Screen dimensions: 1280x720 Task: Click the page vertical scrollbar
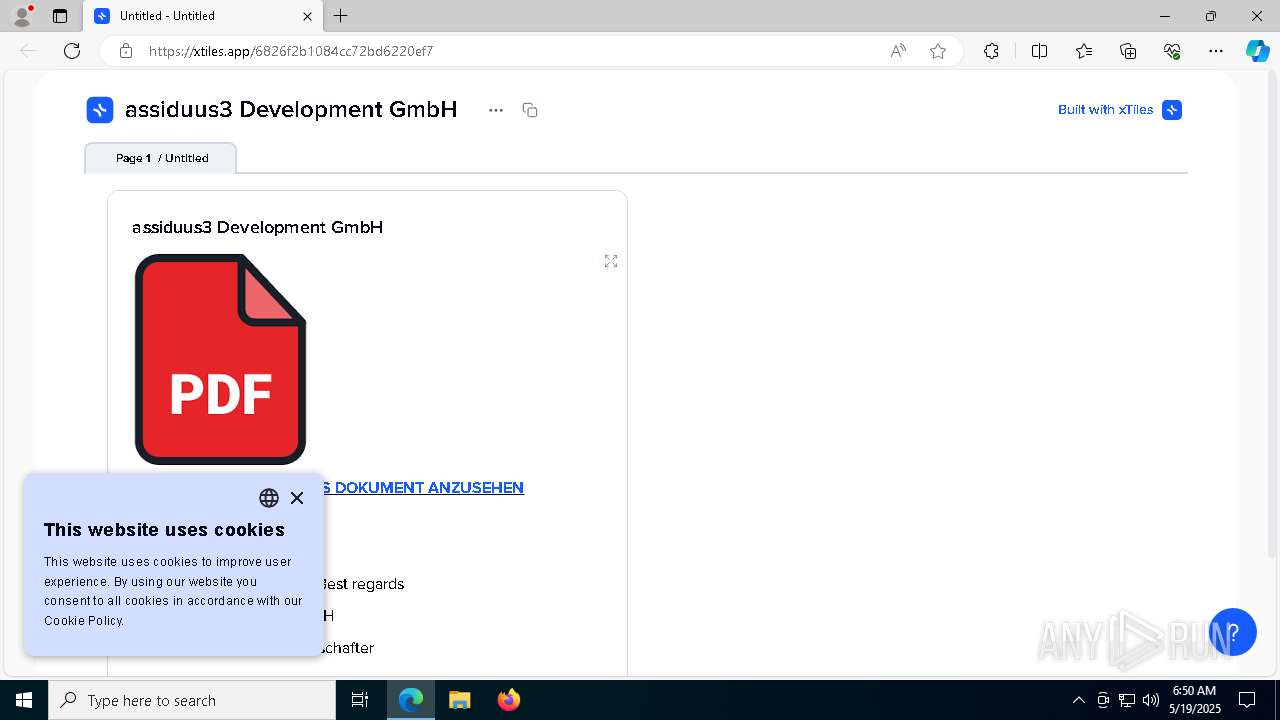pos(1272,315)
